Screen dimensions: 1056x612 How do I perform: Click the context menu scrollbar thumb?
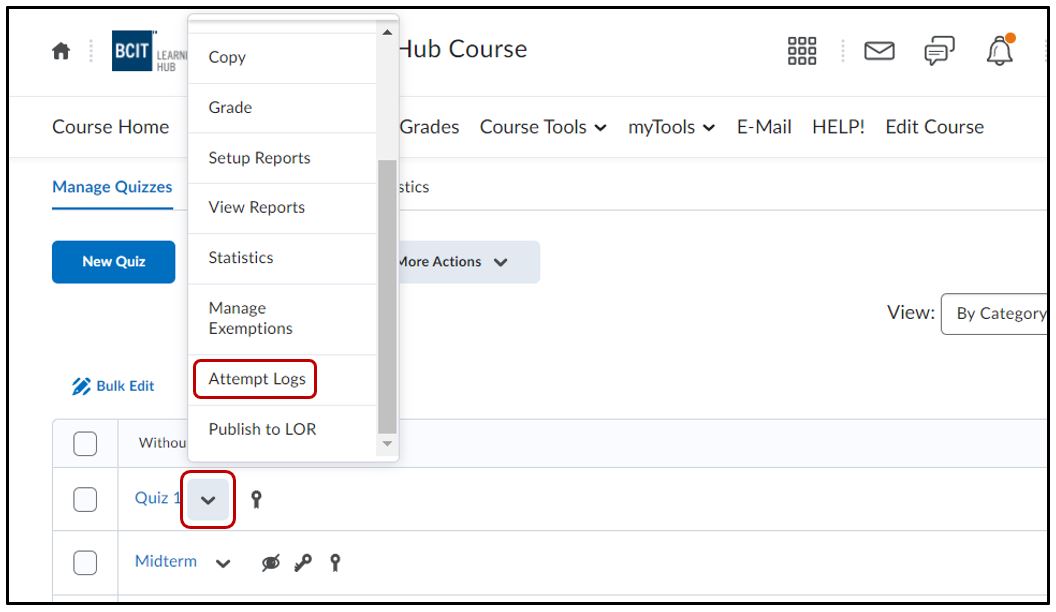click(387, 290)
